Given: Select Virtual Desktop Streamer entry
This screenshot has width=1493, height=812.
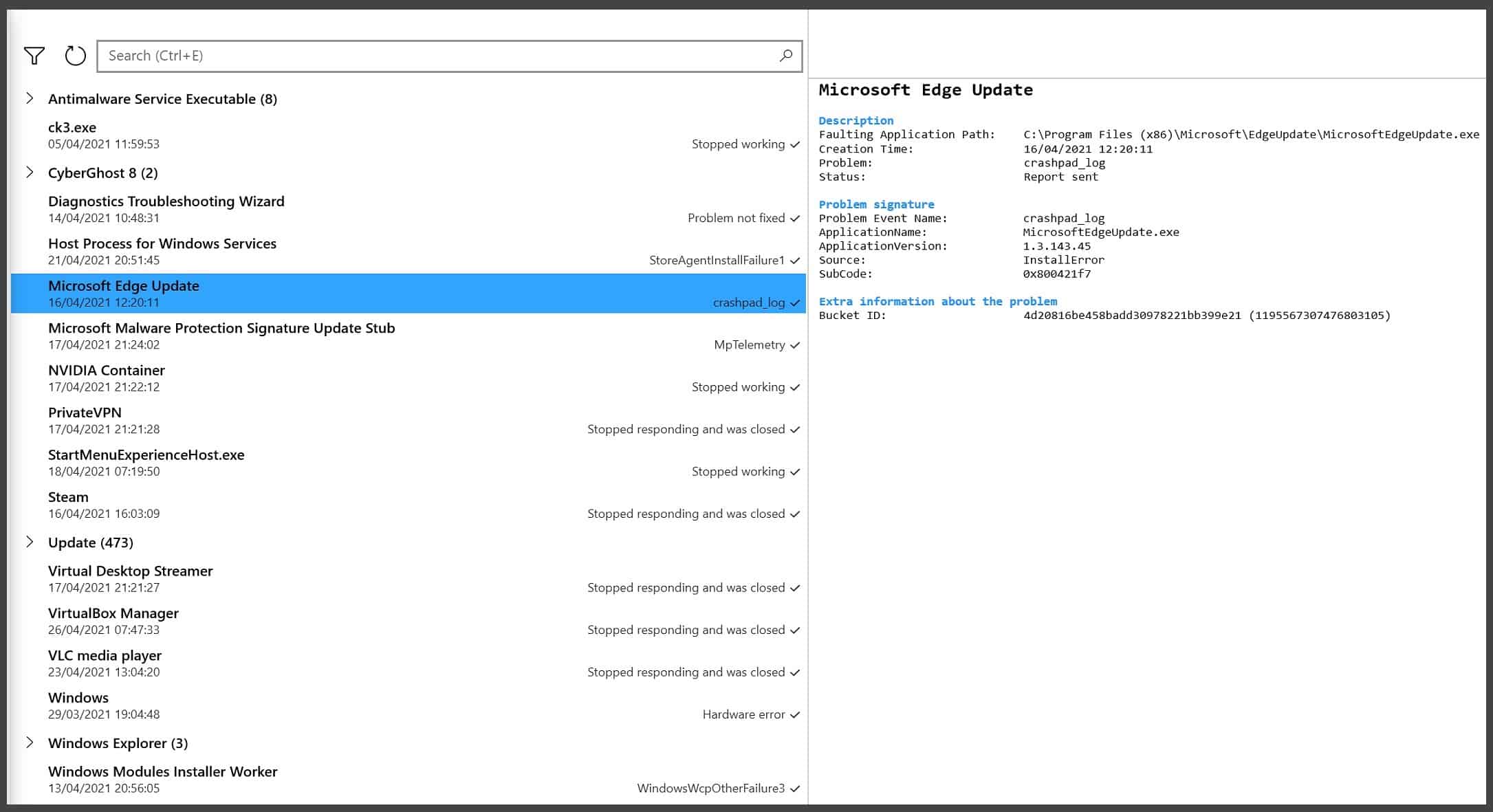Looking at the screenshot, I should (x=408, y=579).
